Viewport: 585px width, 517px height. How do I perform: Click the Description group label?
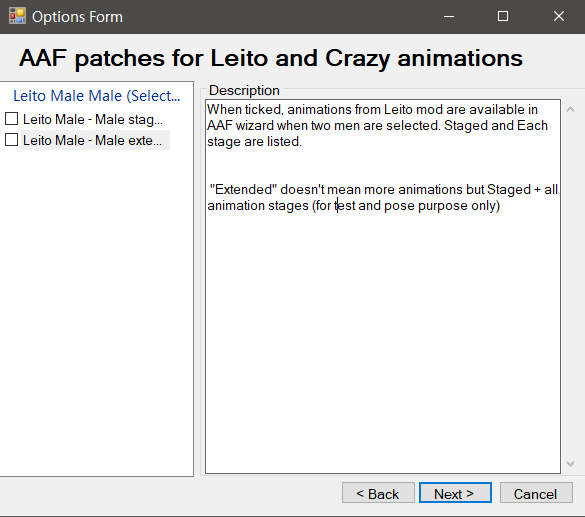(x=244, y=90)
